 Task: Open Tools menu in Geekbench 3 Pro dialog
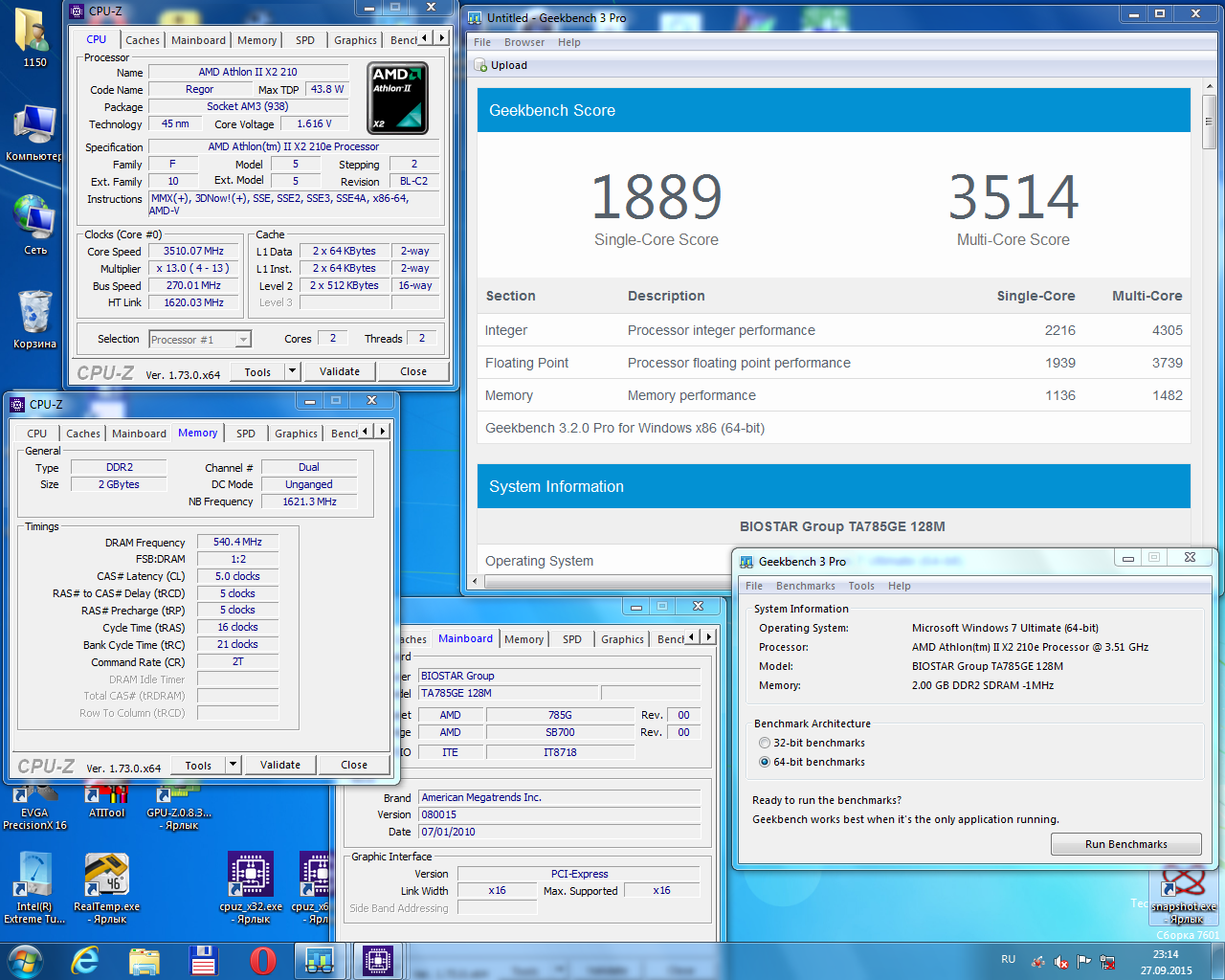[861, 586]
